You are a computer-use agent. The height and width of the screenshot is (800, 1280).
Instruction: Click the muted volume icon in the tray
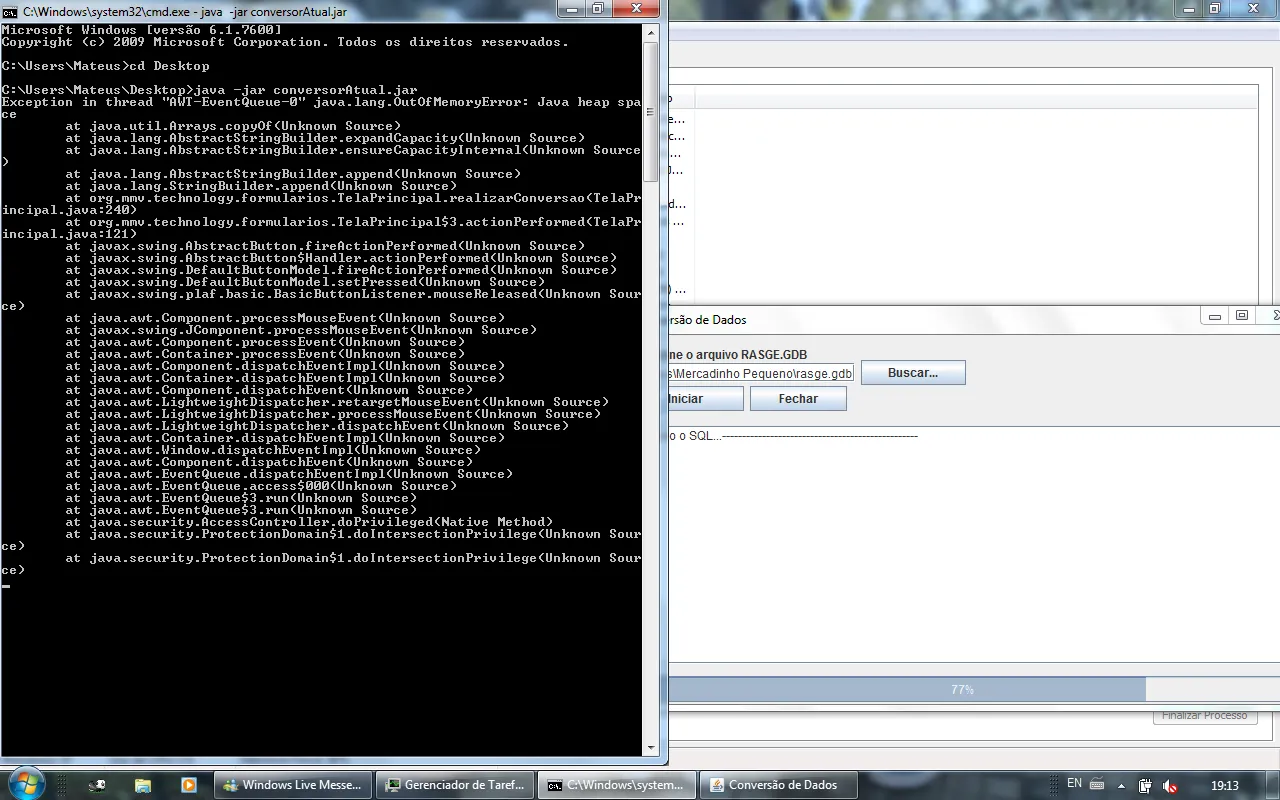[x=1169, y=786]
